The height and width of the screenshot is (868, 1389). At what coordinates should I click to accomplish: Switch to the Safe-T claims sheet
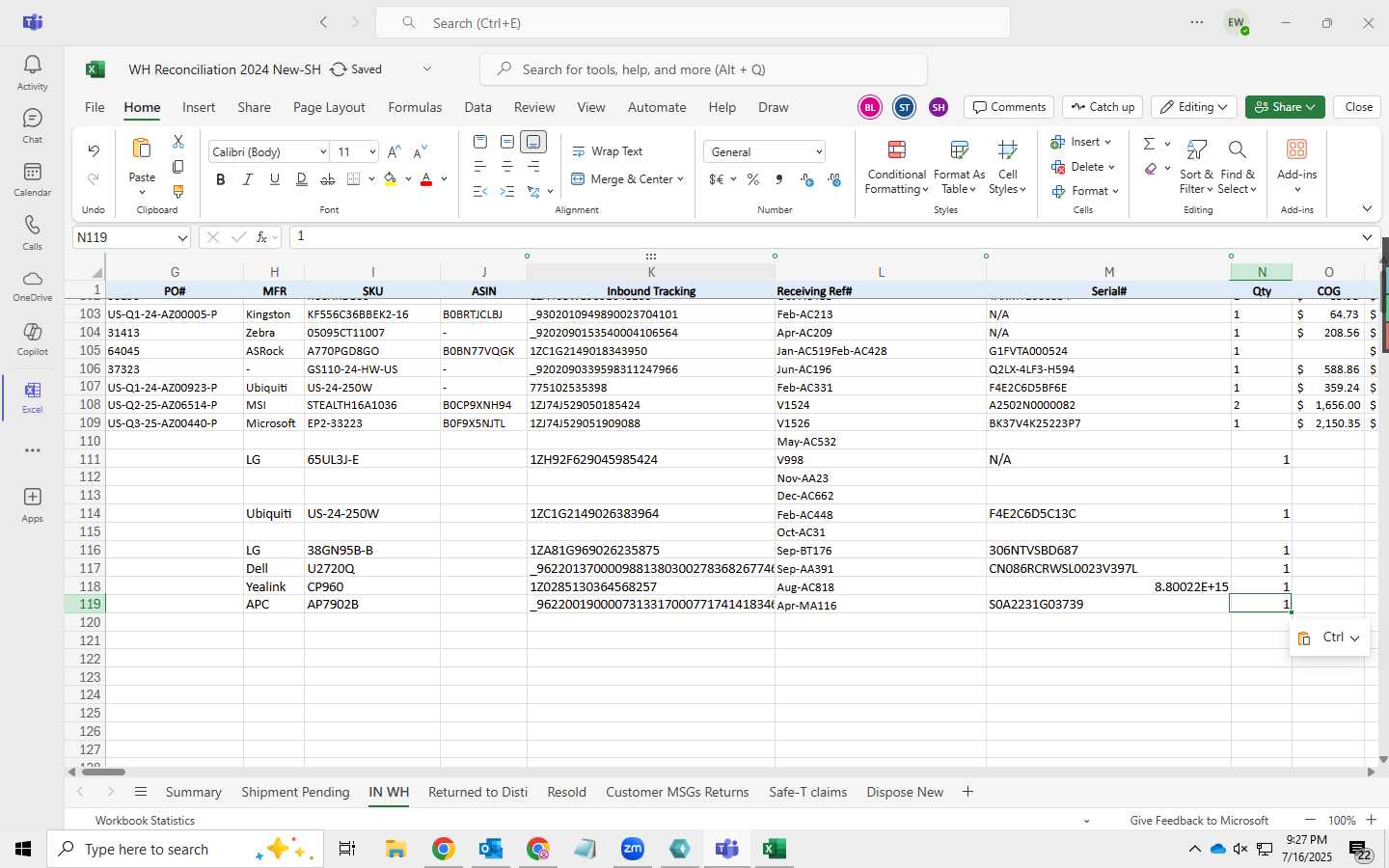[x=807, y=792]
